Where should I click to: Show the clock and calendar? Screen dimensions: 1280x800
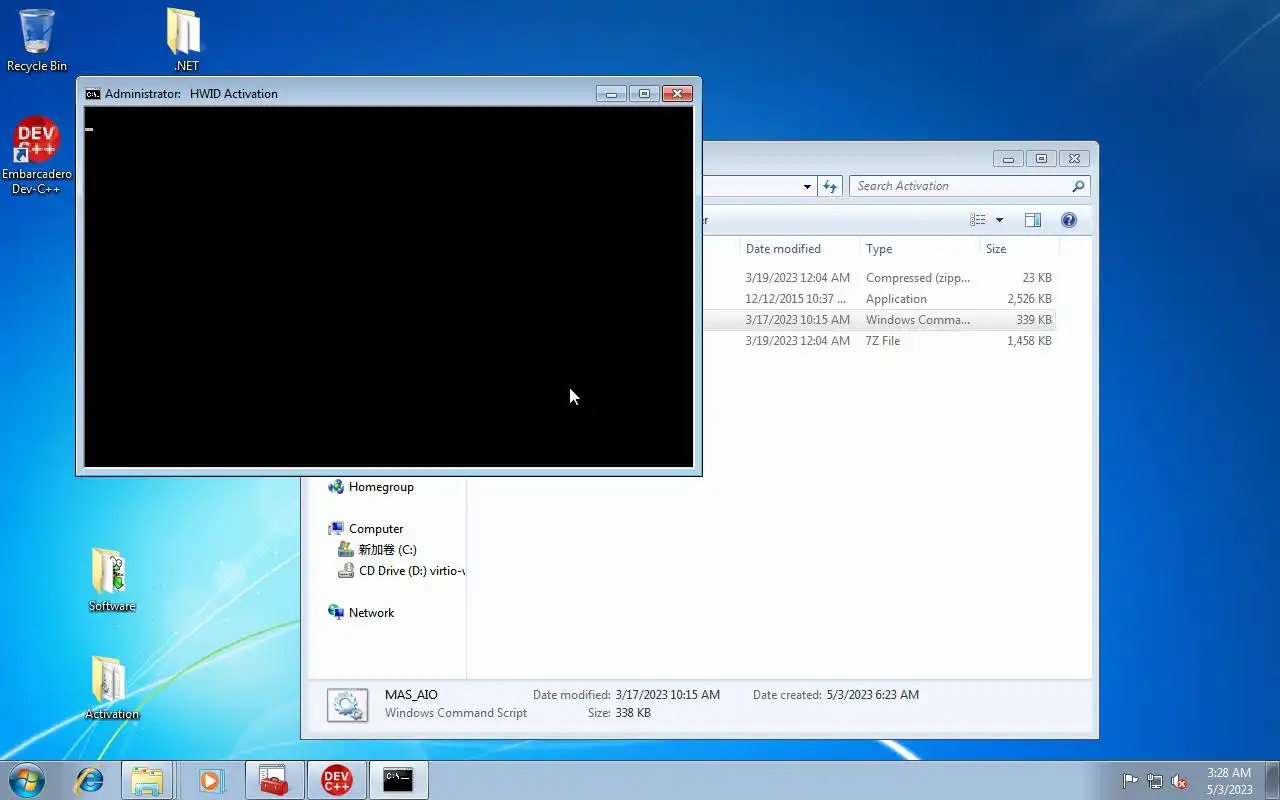pos(1229,781)
